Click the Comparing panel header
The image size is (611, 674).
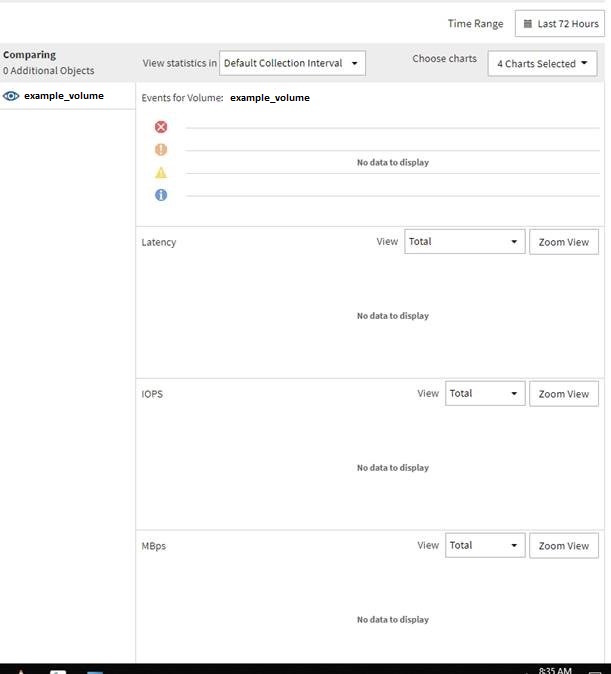coord(30,55)
